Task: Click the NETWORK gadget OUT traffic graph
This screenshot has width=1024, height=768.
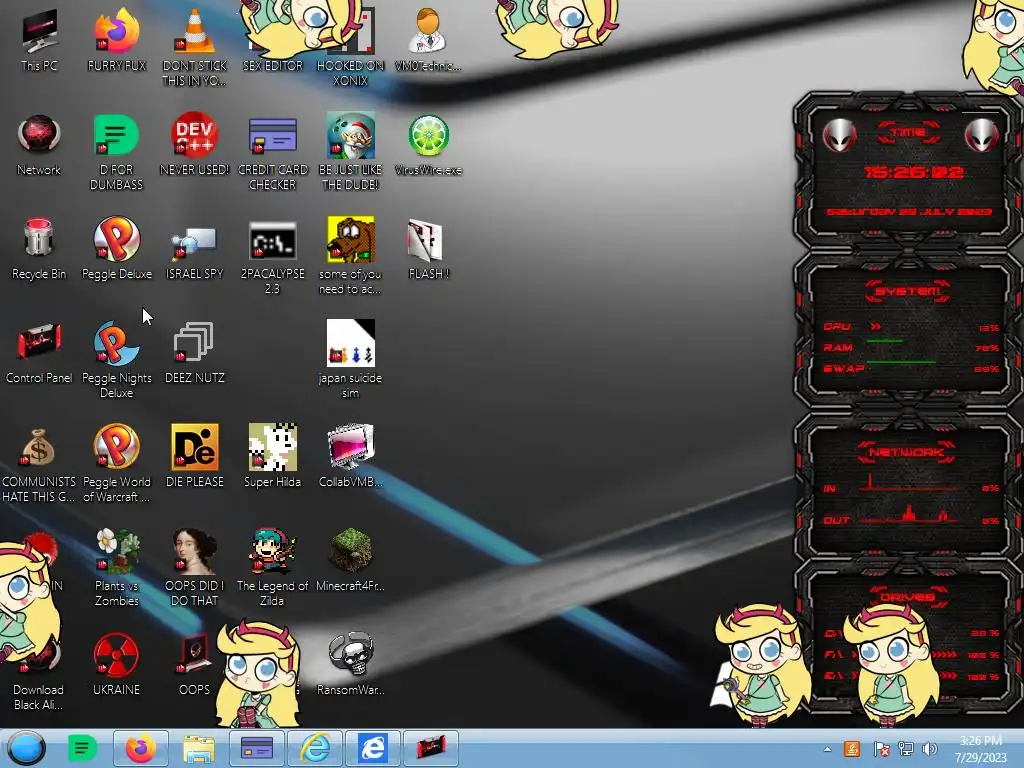Action: [x=912, y=515]
